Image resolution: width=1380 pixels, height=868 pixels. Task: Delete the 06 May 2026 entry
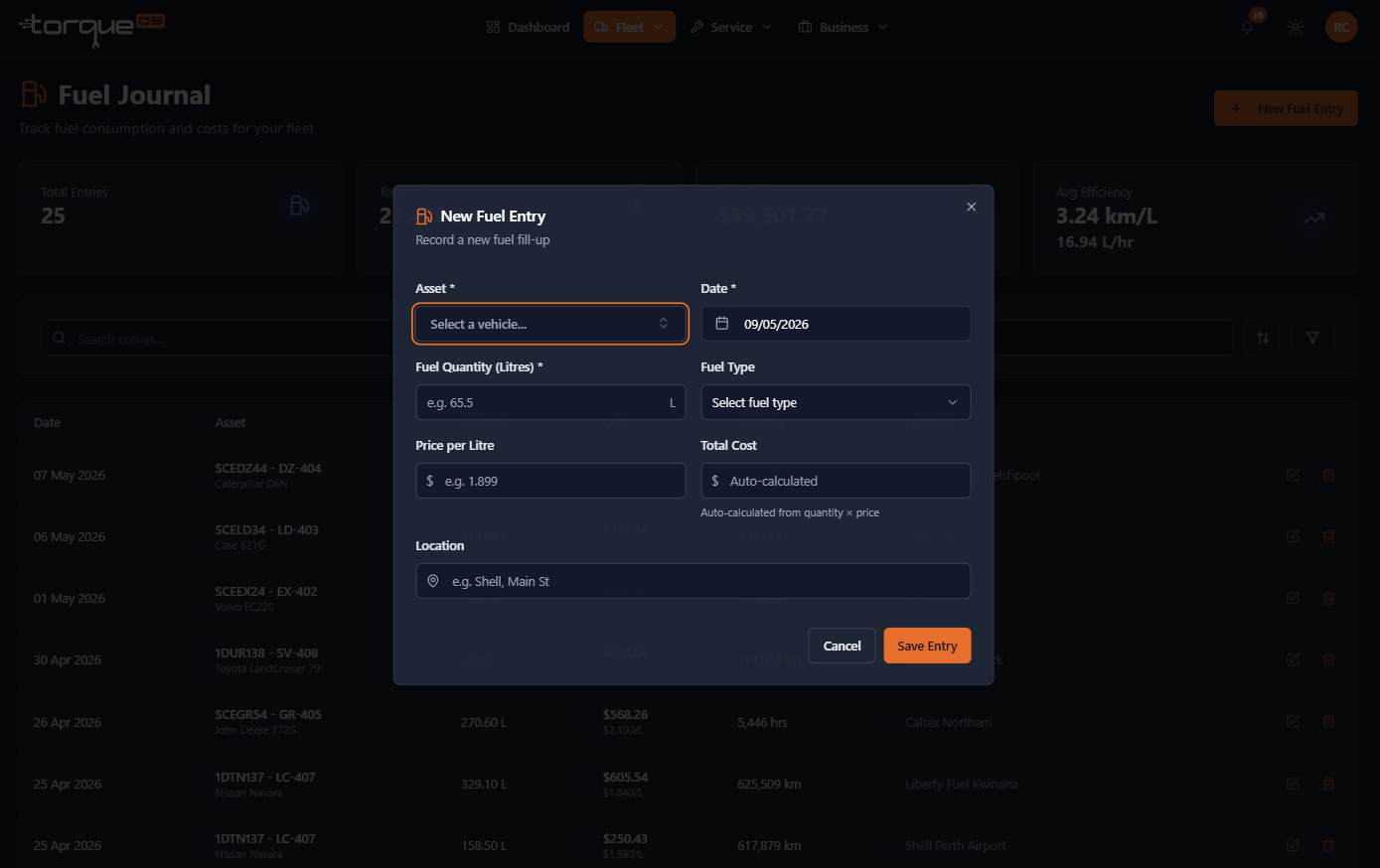pos(1328,536)
